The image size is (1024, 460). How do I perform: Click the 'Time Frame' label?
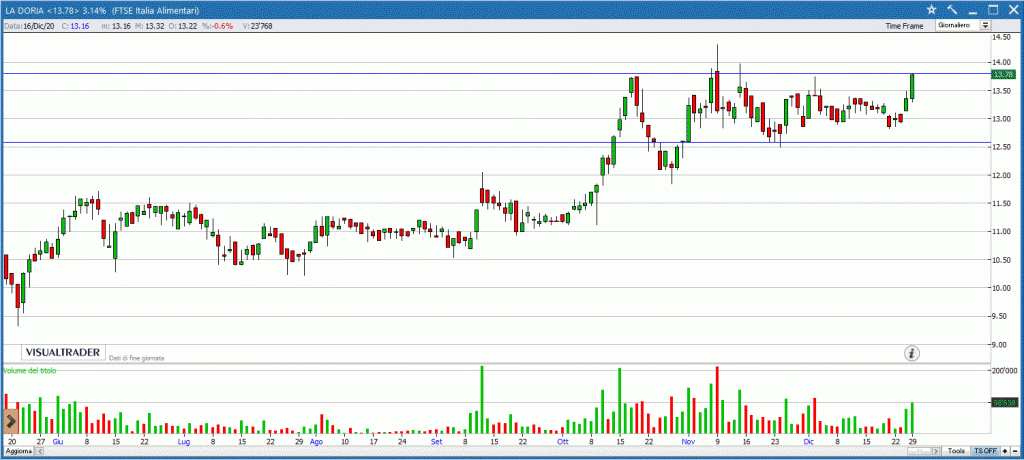(904, 25)
